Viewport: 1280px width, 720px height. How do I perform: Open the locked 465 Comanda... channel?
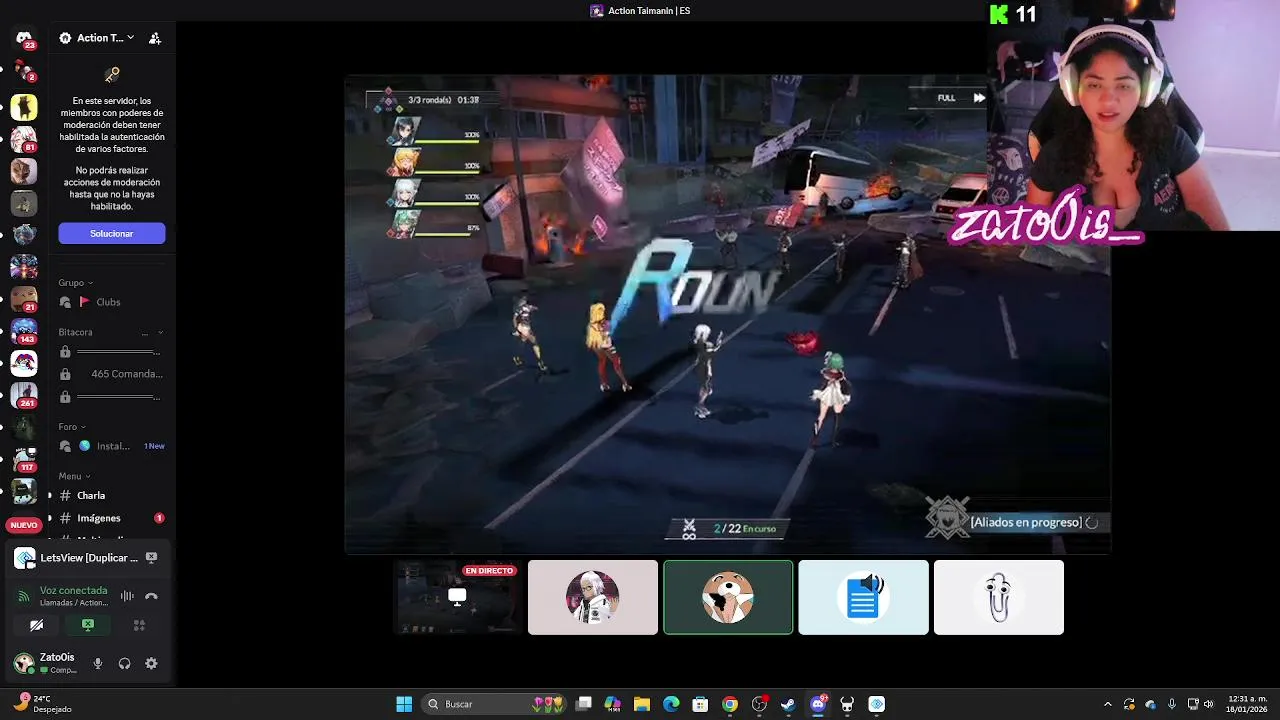tap(110, 374)
